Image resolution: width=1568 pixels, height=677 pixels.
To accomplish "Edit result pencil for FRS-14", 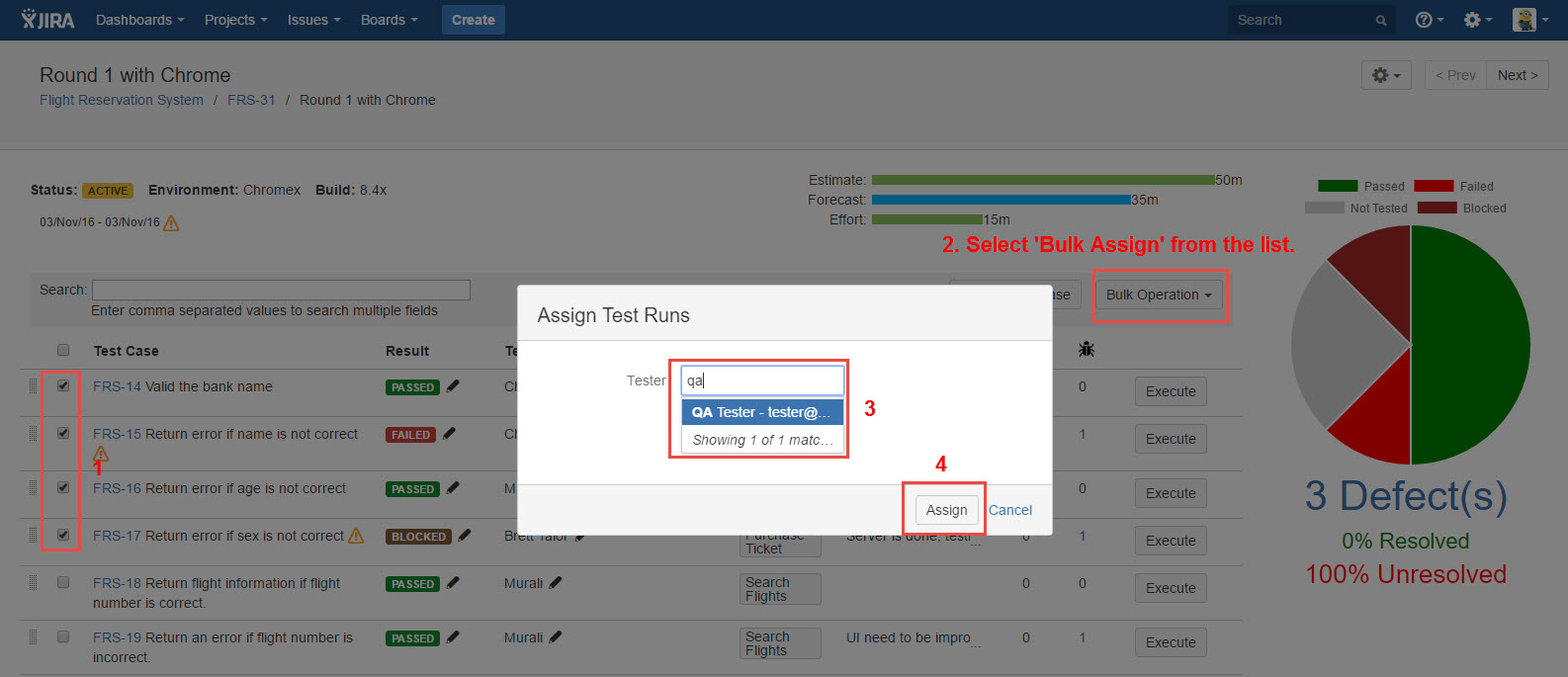I will [x=453, y=386].
